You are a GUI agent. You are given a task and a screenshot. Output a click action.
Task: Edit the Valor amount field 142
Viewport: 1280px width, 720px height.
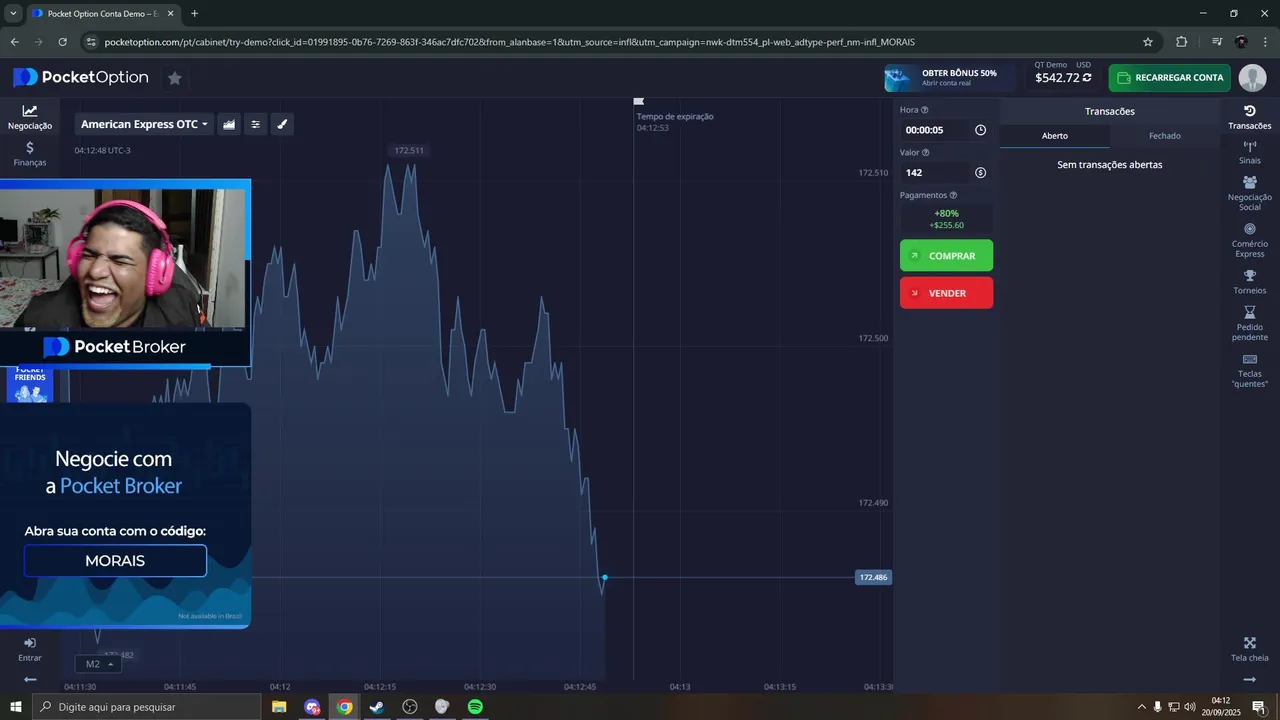point(935,173)
